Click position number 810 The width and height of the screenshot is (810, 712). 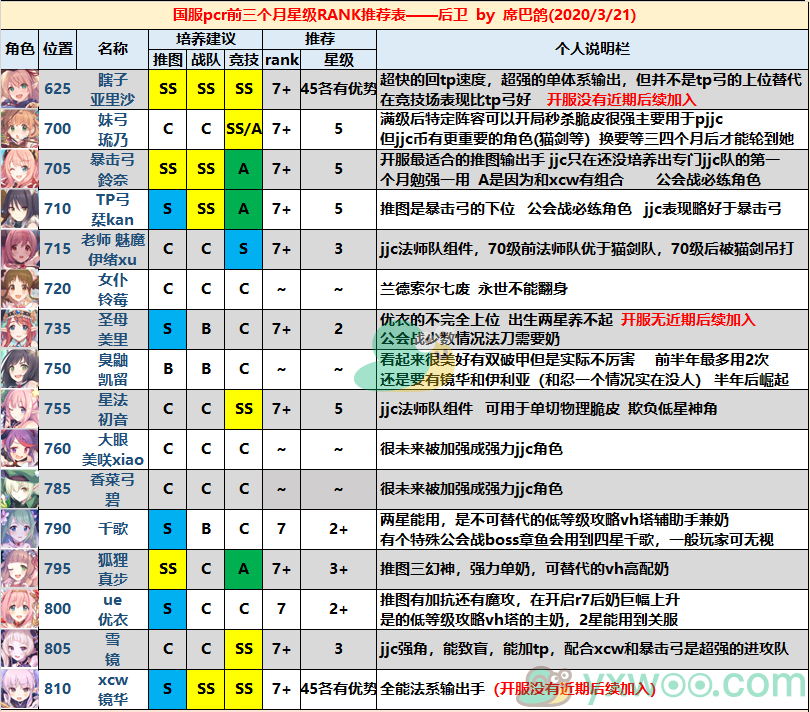[x=57, y=689]
